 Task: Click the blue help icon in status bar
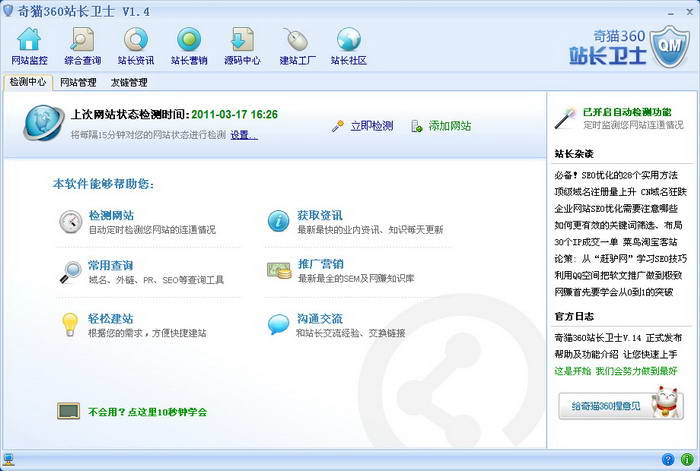(x=667, y=460)
